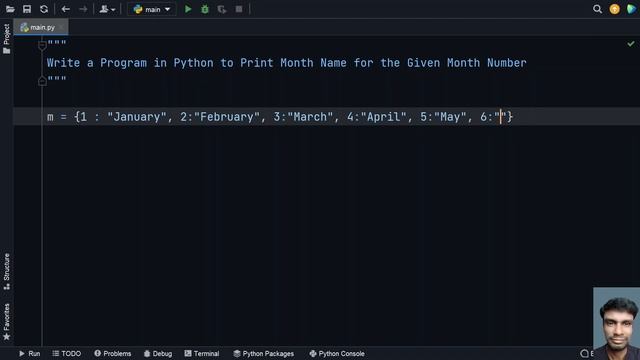This screenshot has height=360, width=640.
Task: Run main with the green play button
Action: [x=188, y=9]
